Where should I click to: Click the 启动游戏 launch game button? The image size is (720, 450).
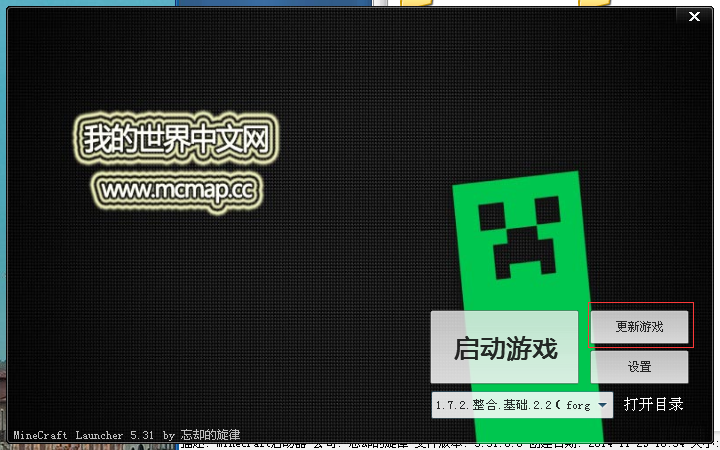click(x=504, y=347)
